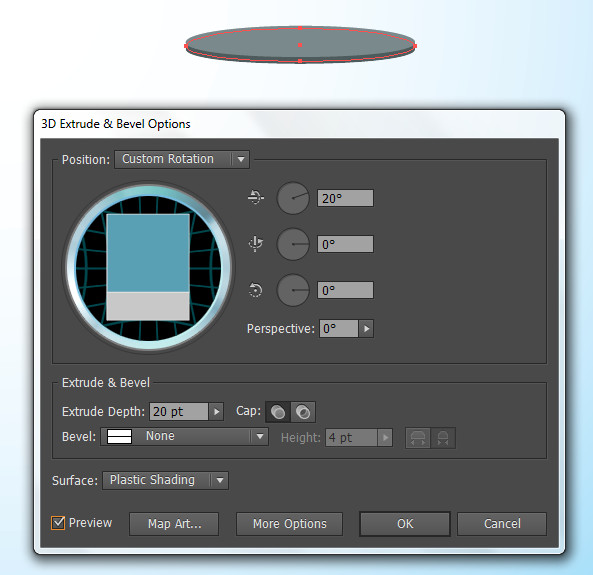Image resolution: width=593 pixels, height=575 pixels.
Task: Expand the Surface Plastic Shading dropdown
Action: tap(165, 480)
